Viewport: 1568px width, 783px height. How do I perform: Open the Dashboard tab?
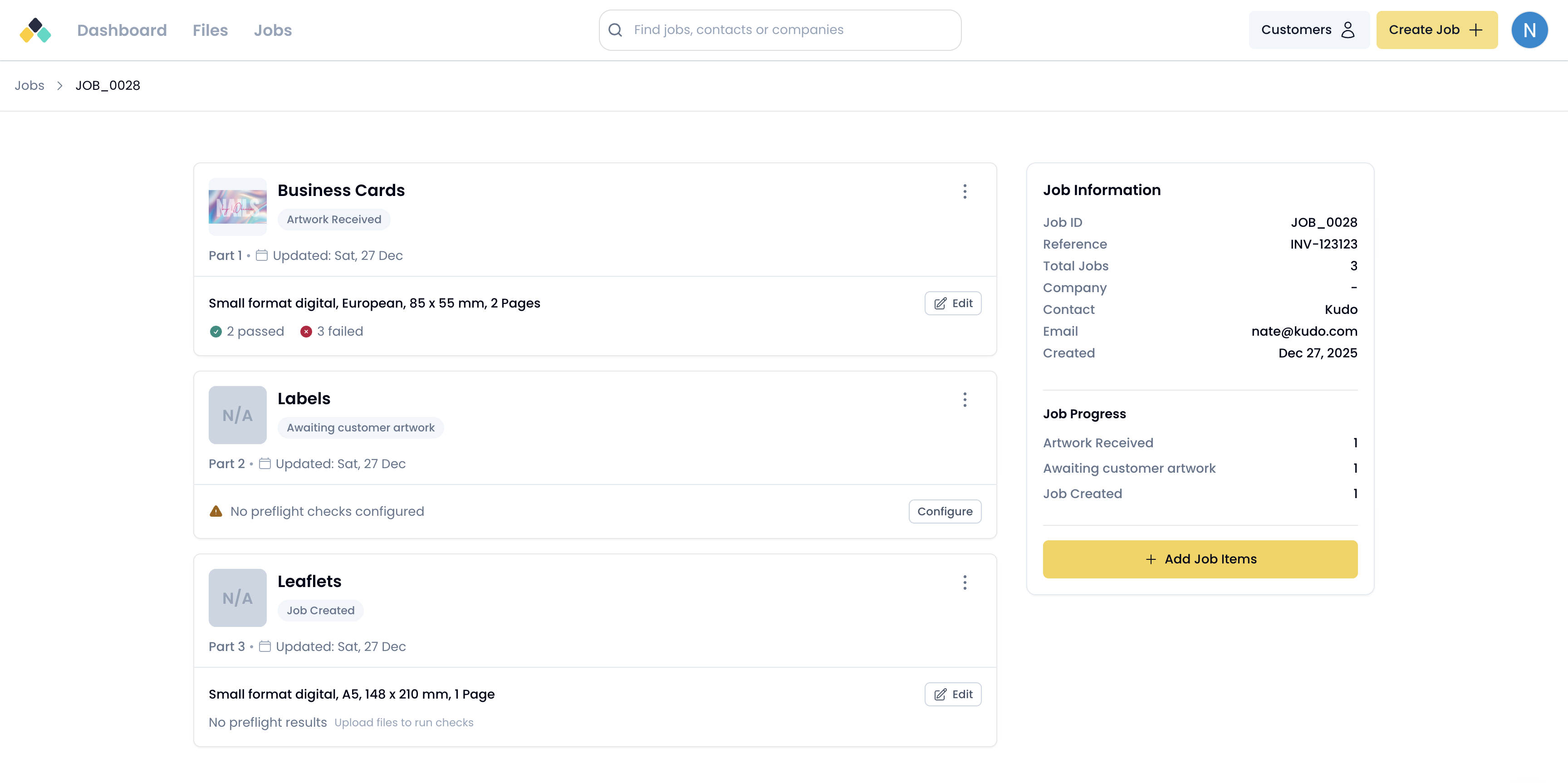122,30
